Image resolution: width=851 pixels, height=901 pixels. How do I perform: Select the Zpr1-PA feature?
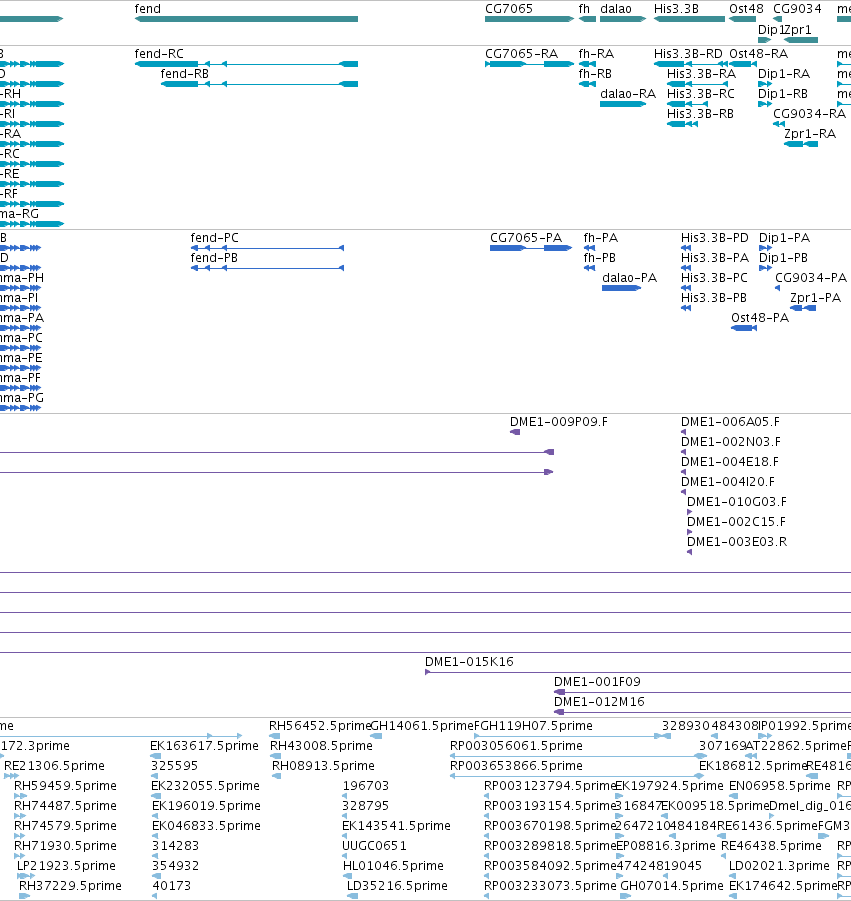coord(803,309)
